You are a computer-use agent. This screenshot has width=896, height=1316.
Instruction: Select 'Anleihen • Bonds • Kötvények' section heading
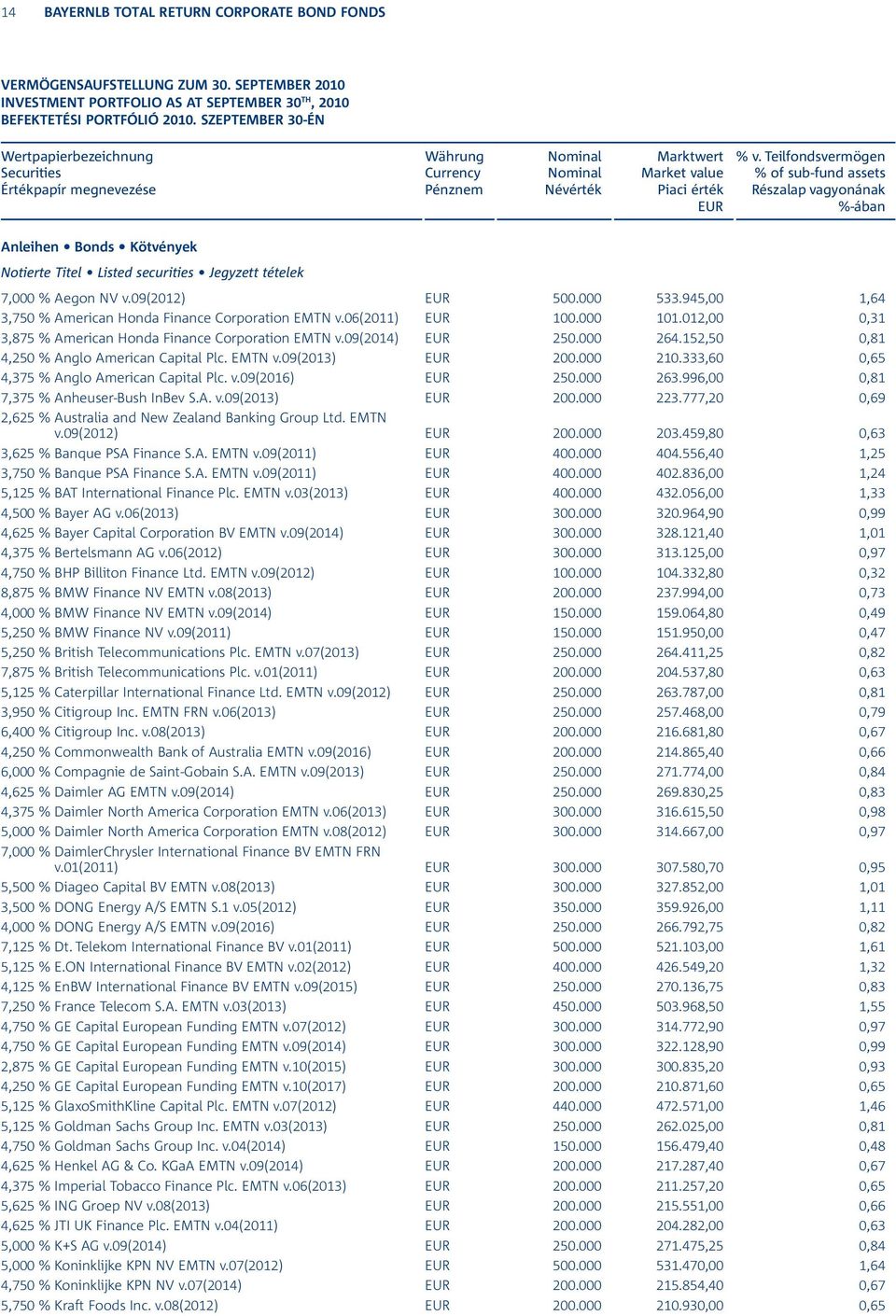point(99,247)
